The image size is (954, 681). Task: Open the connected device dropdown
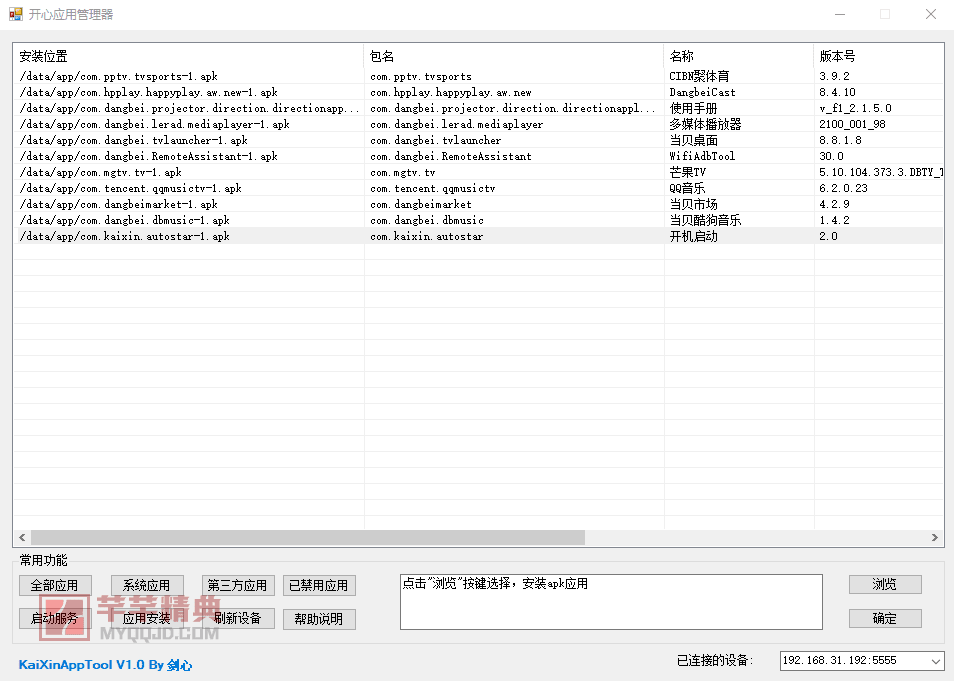pos(938,660)
